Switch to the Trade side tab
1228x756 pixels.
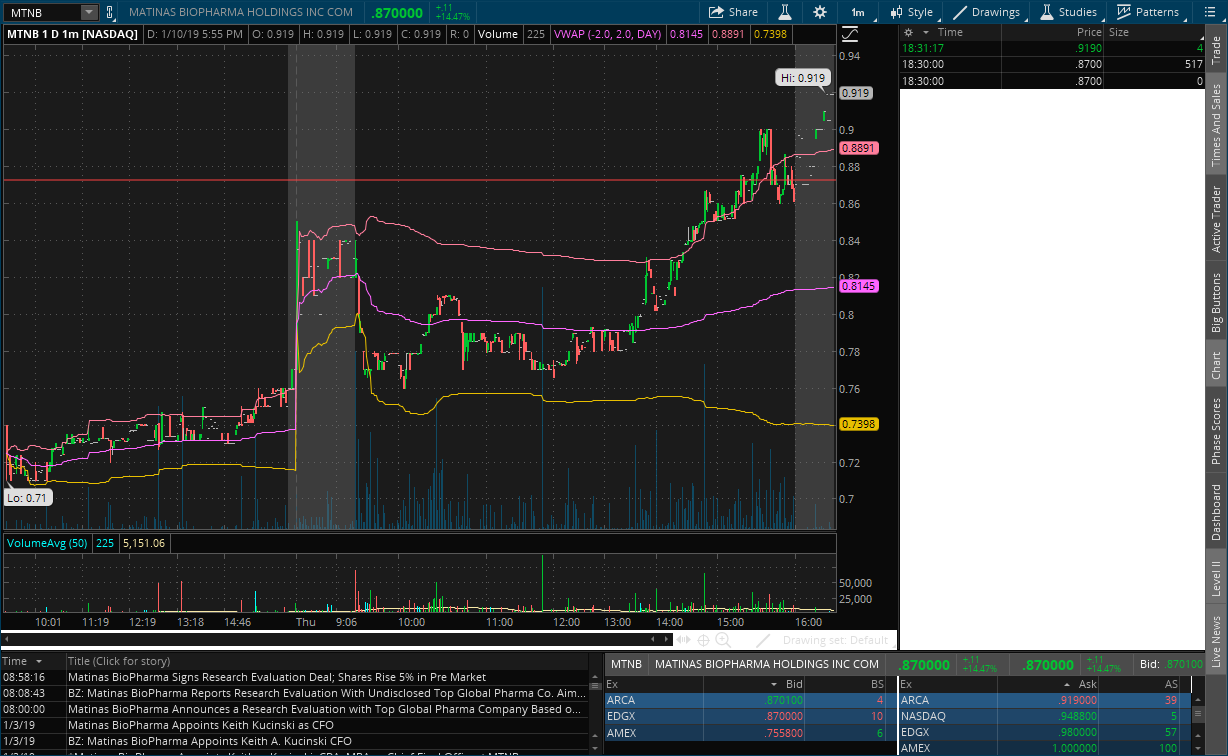1216,50
